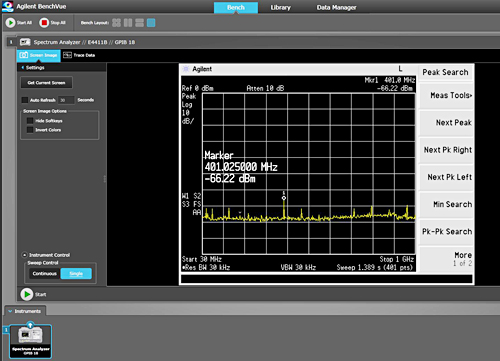Viewport: 500px width, 361px height.
Task: Click the Auto Refresh seconds input field
Action: tap(66, 100)
